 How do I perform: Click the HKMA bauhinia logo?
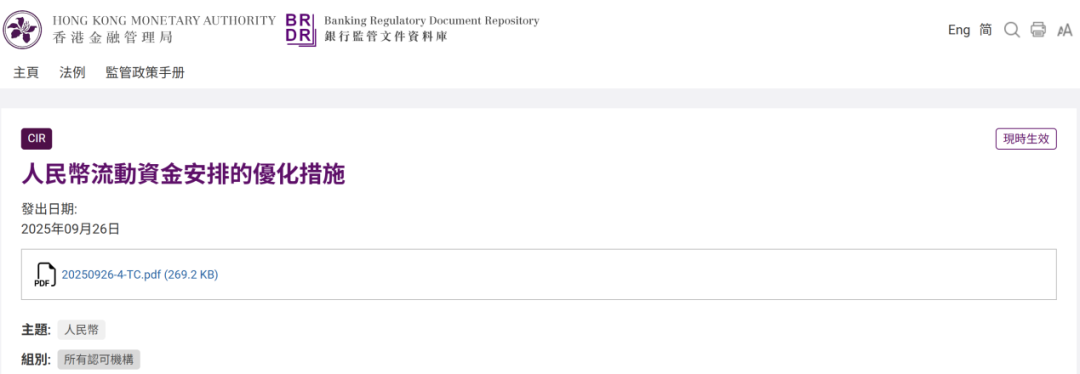(23, 30)
